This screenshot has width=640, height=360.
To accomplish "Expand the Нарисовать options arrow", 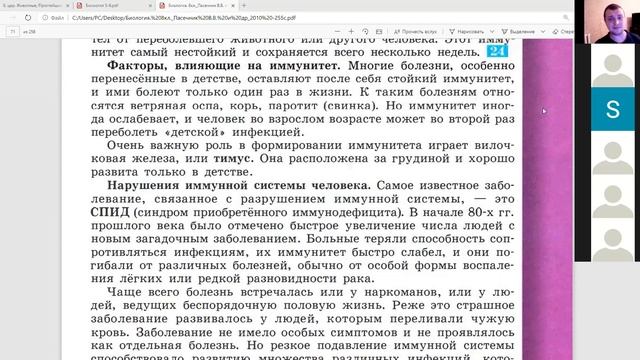I will click(492, 31).
